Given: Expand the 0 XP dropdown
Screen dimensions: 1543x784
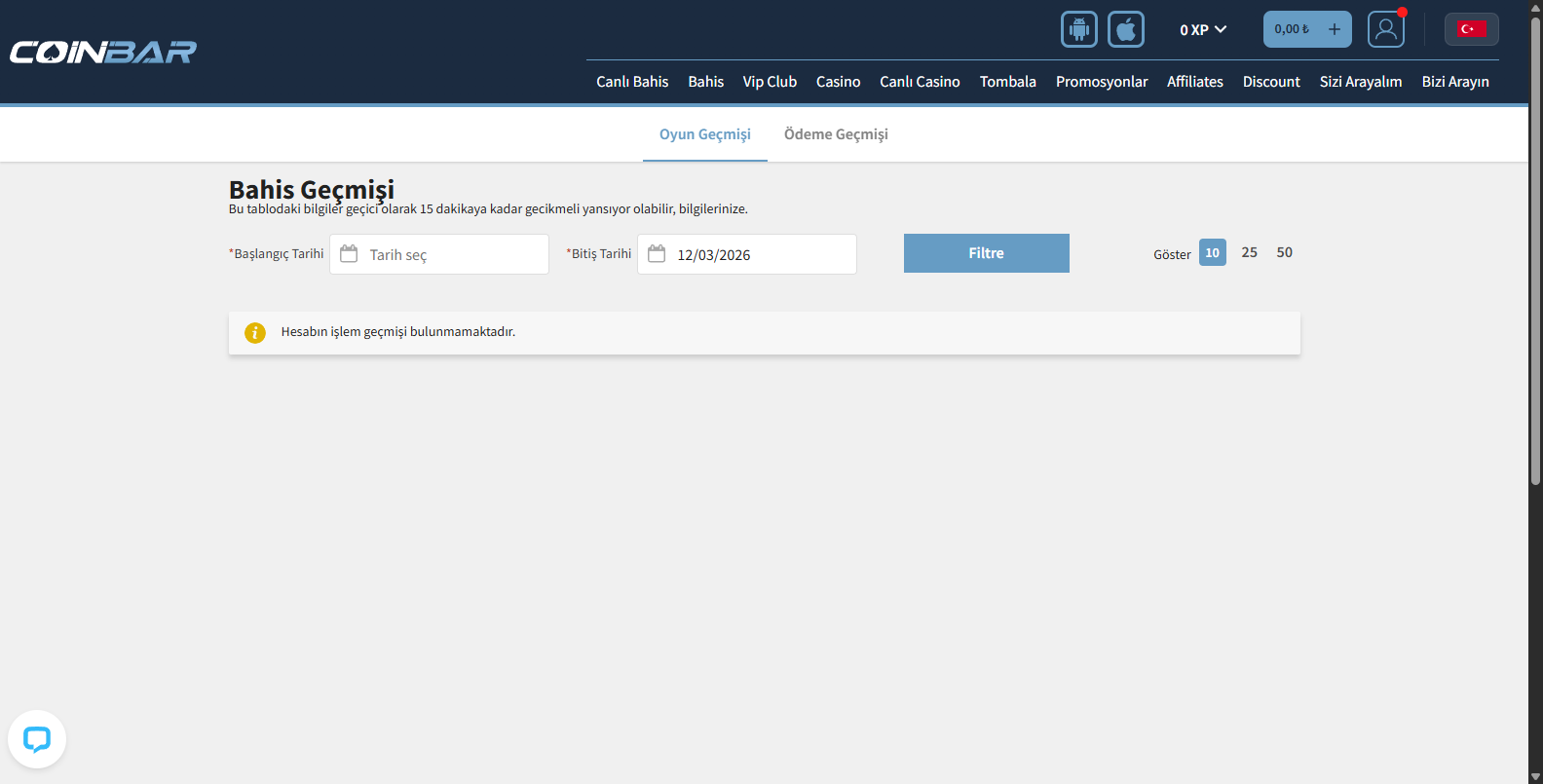Looking at the screenshot, I should [x=1203, y=30].
